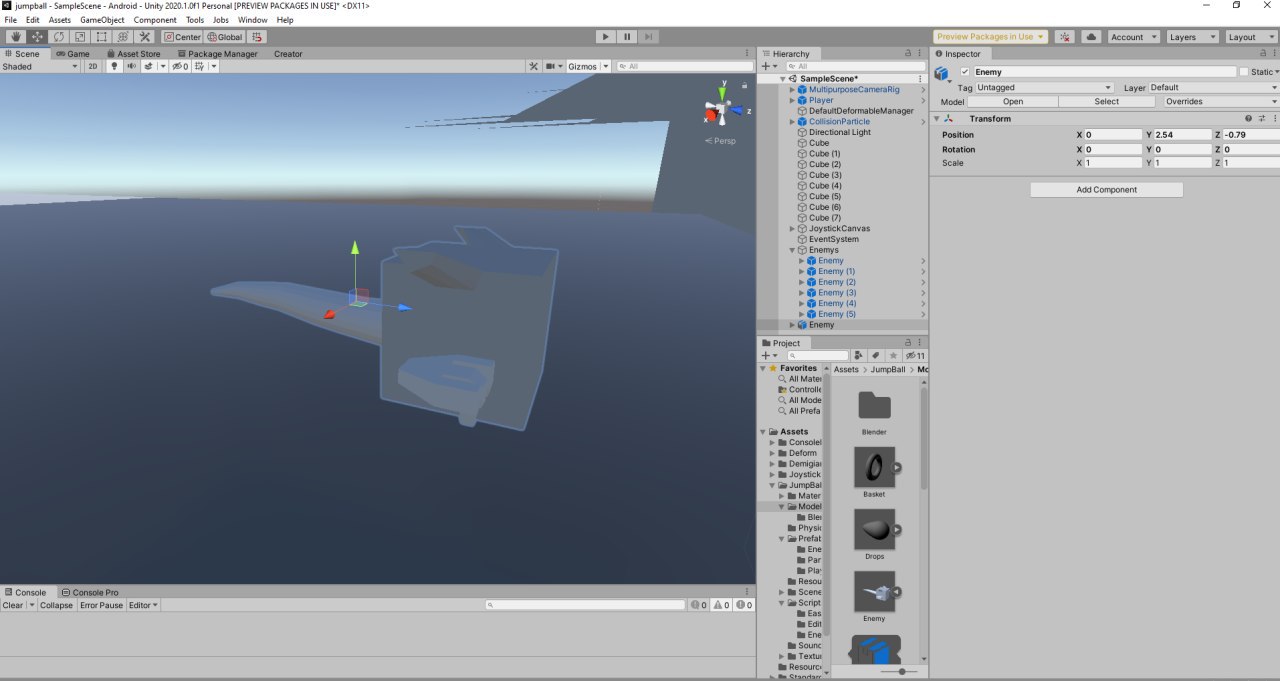Open the Gizmos dropdown
Image resolution: width=1280 pixels, height=681 pixels.
(x=588, y=66)
